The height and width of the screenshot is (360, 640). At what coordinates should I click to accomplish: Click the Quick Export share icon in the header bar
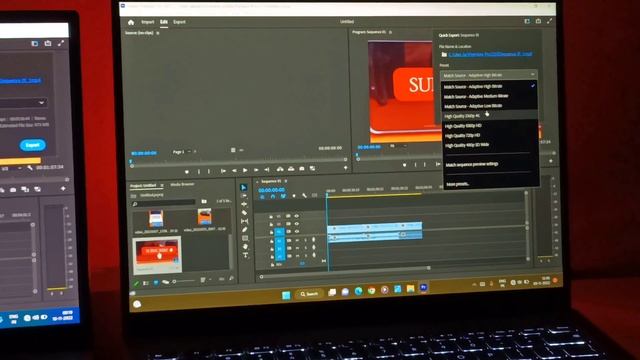538,21
